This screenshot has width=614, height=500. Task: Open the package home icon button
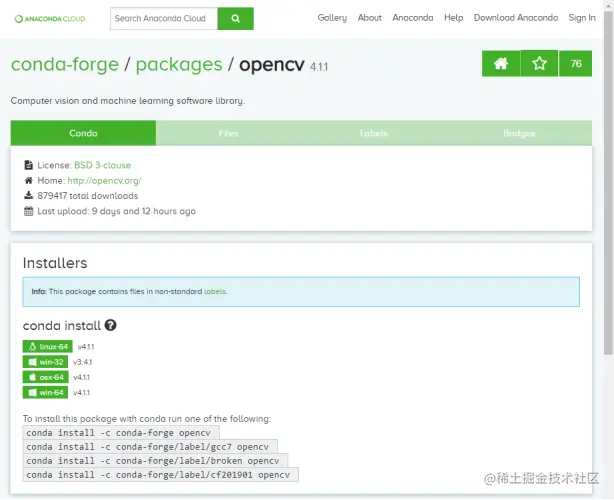[x=501, y=63]
